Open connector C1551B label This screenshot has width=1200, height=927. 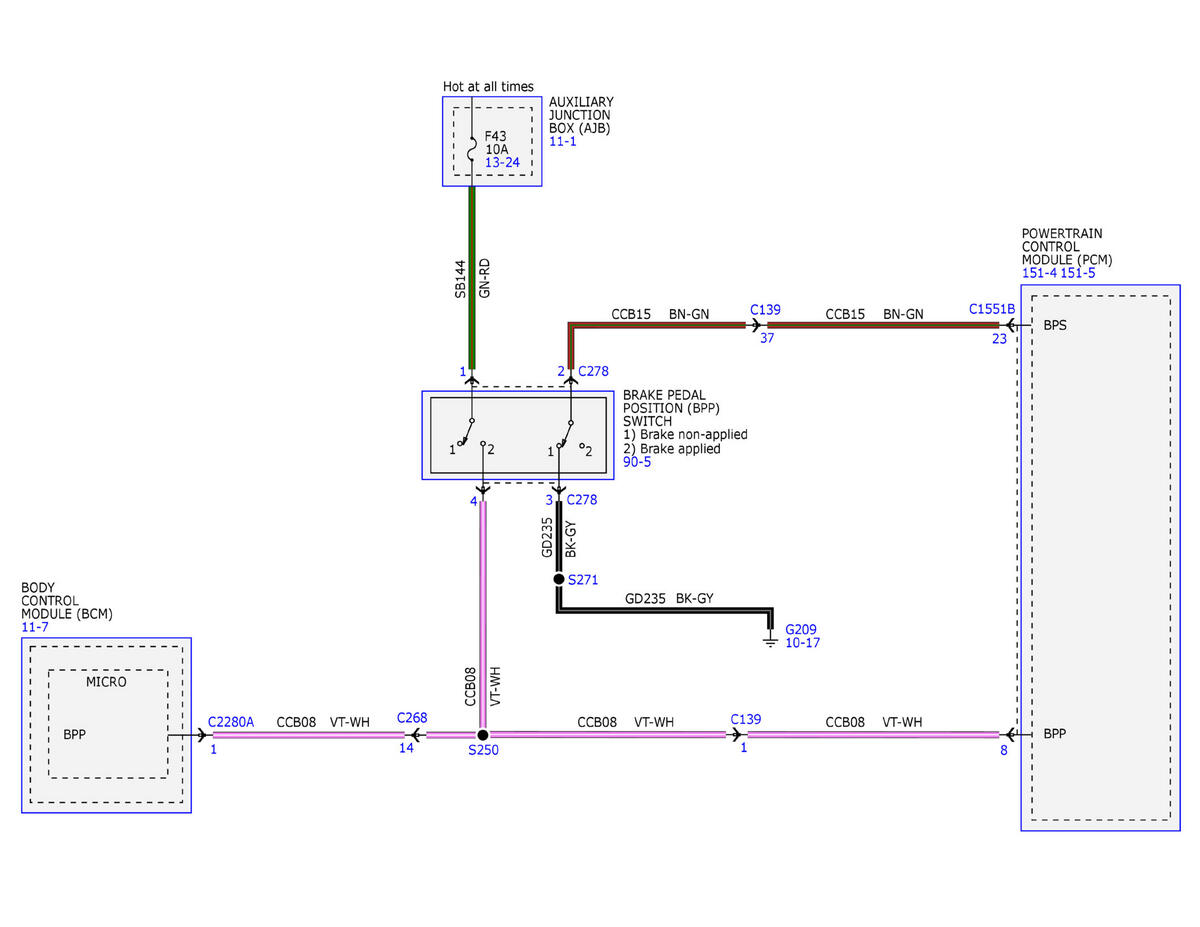(x=992, y=310)
